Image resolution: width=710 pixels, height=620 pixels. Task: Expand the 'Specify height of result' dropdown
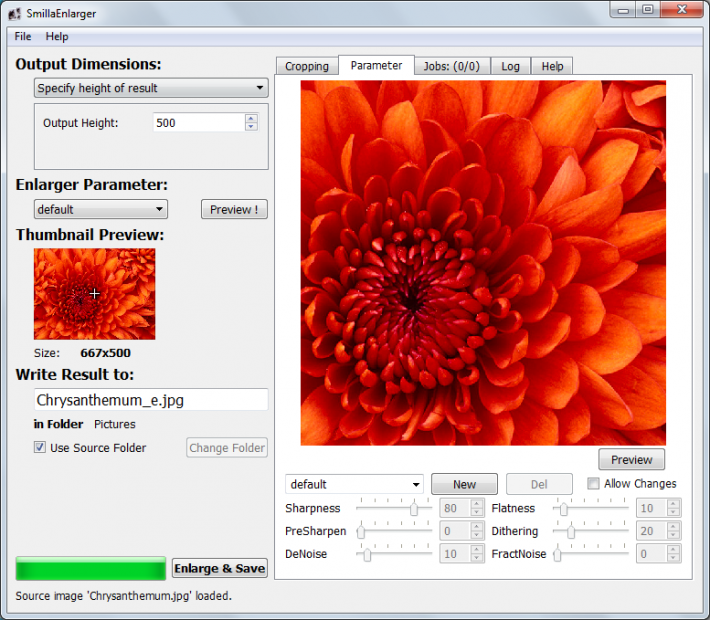click(x=151, y=88)
